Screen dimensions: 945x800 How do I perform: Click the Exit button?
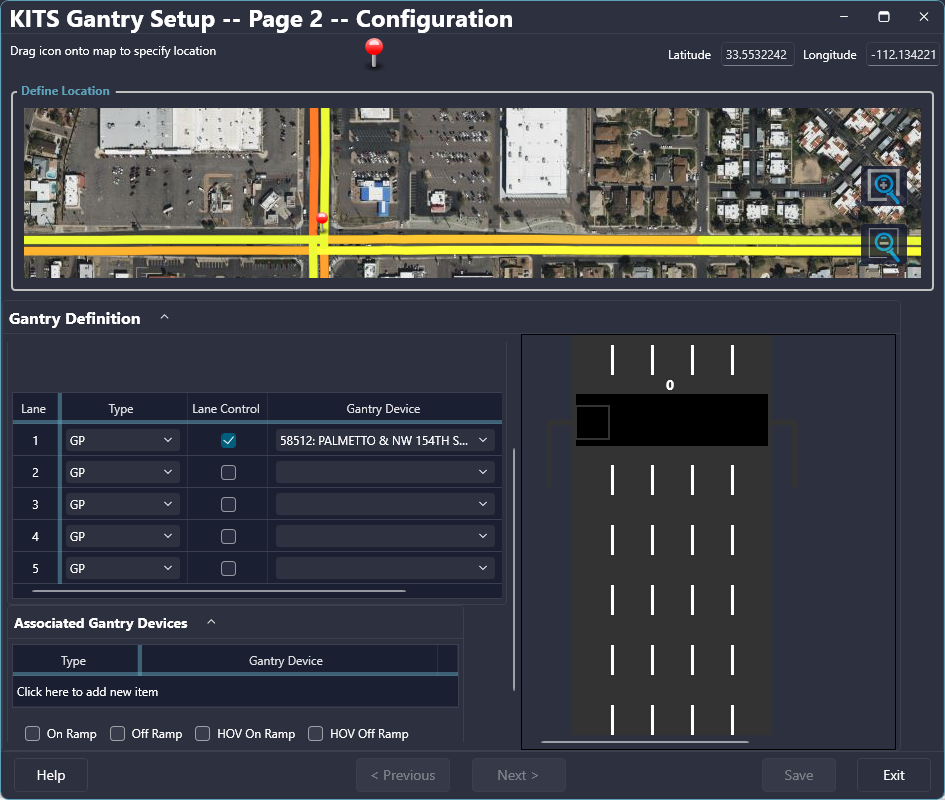coord(893,775)
